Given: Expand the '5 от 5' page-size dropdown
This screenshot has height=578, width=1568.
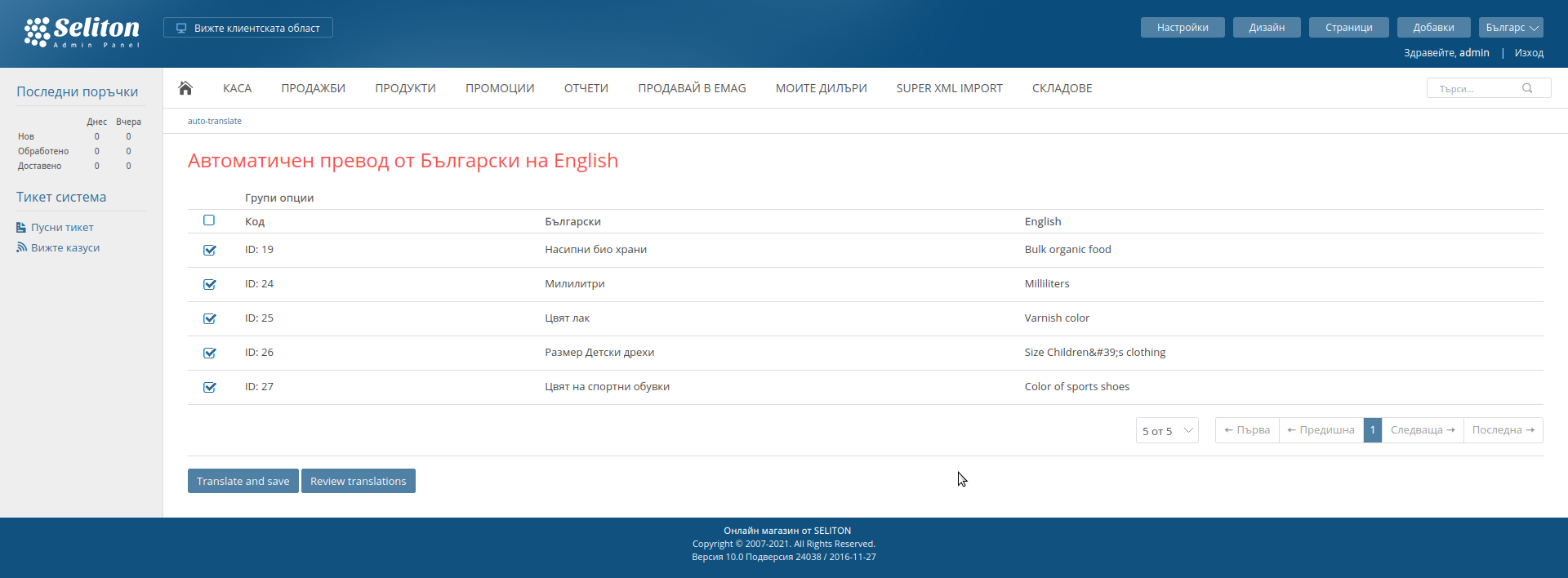Looking at the screenshot, I should [x=1166, y=431].
